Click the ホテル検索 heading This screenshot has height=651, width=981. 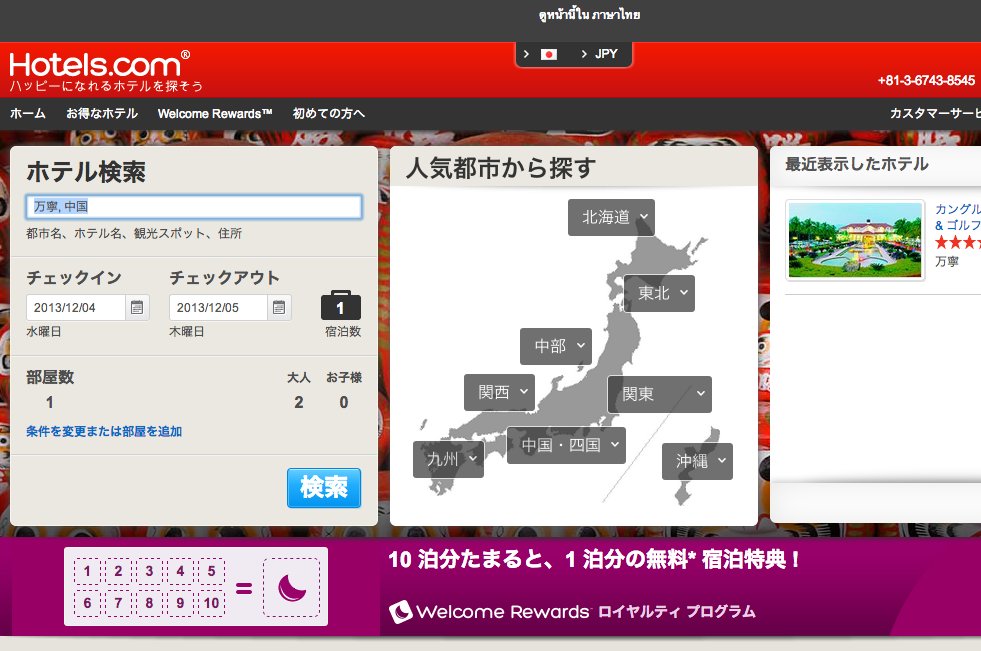pyautogui.click(x=86, y=172)
